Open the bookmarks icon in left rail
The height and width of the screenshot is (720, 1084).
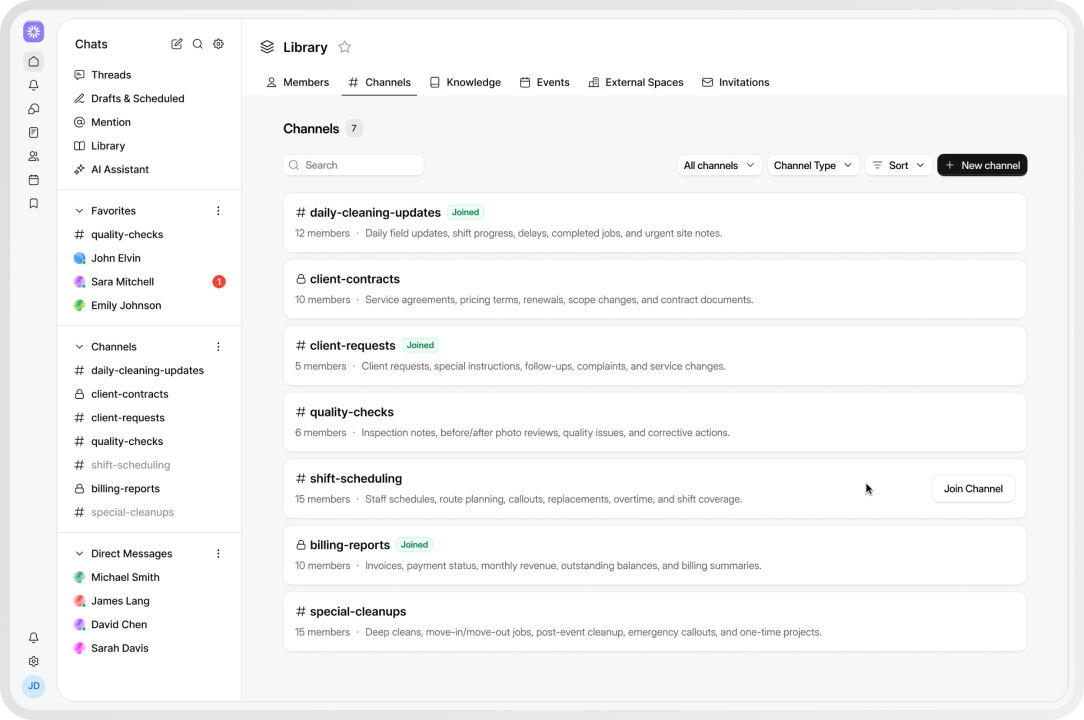33,203
